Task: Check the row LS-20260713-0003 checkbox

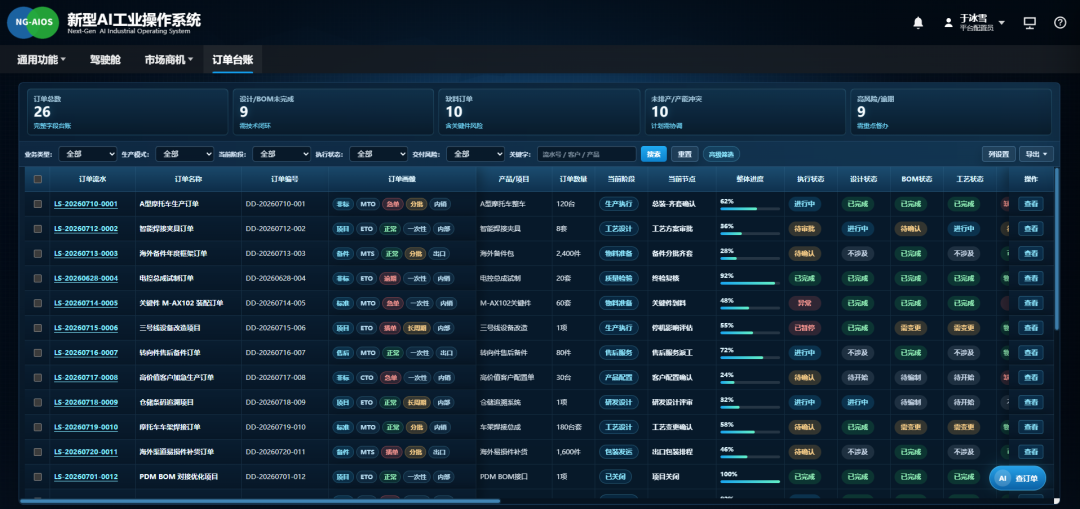Action: (38, 253)
